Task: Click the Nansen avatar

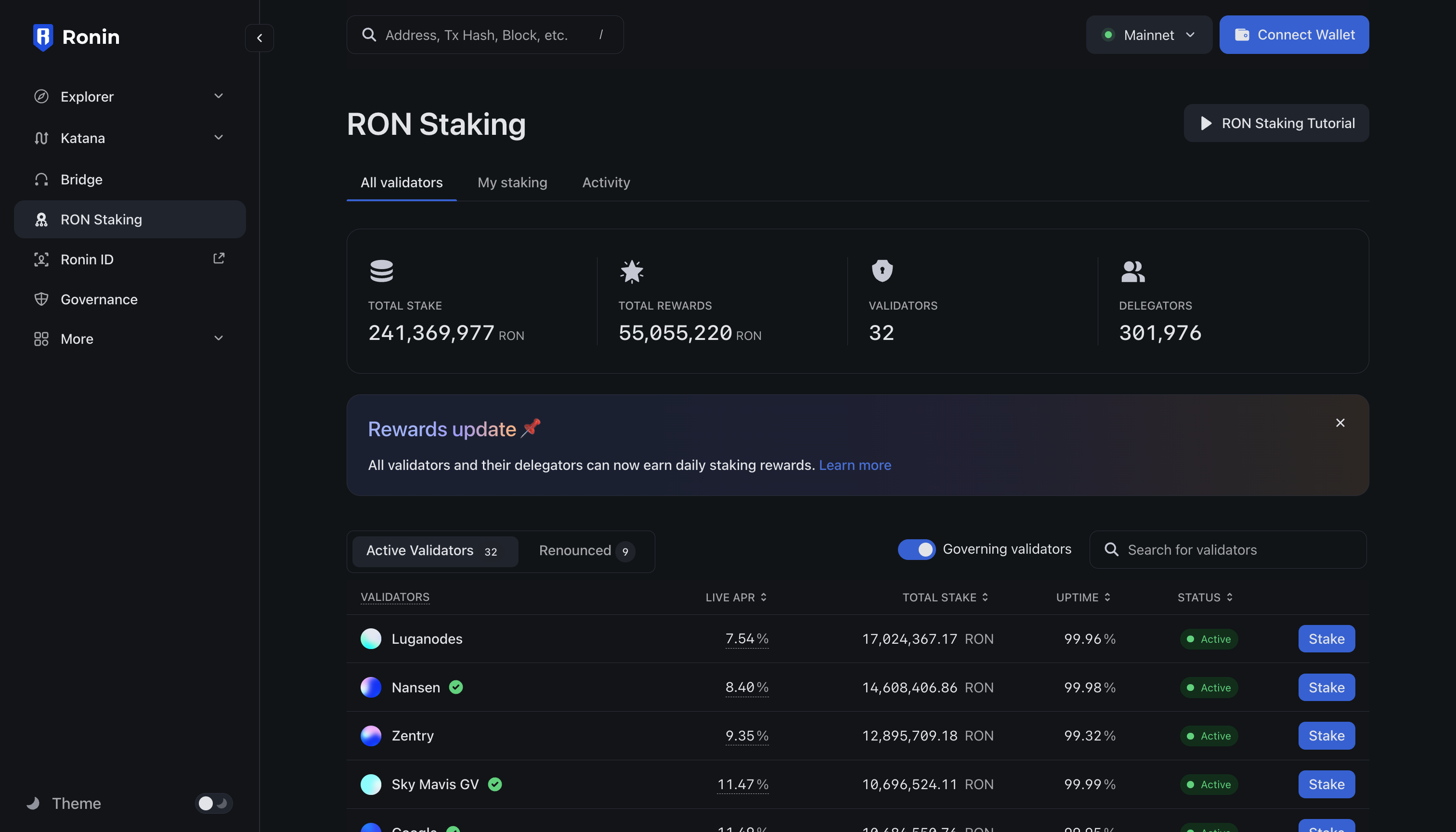Action: click(371, 687)
